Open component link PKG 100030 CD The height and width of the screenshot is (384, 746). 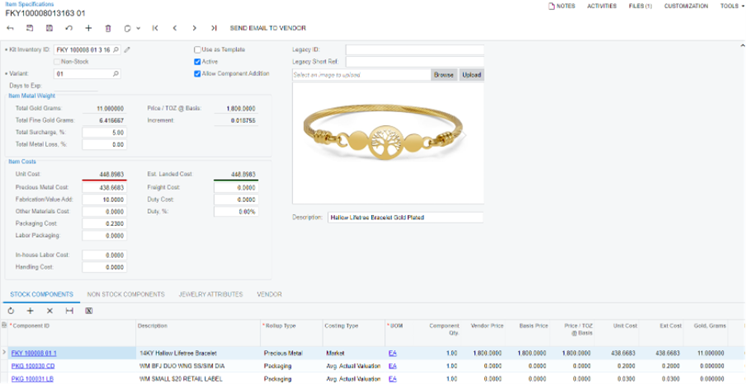click(33, 366)
